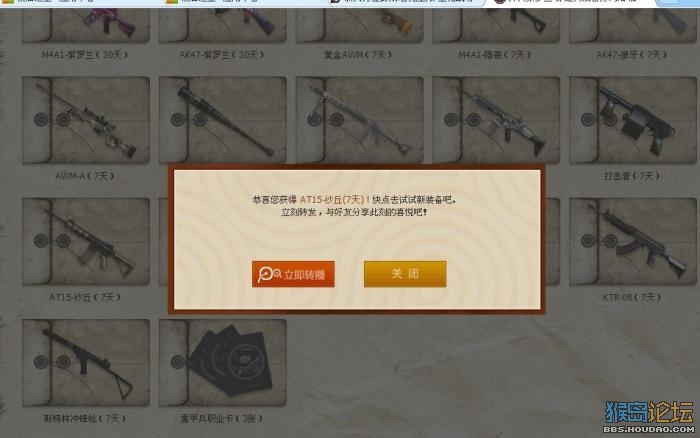Image resolution: width=700 pixels, height=438 pixels.
Task: Select the 黄金AWM golden sniper card
Action: click(359, 25)
